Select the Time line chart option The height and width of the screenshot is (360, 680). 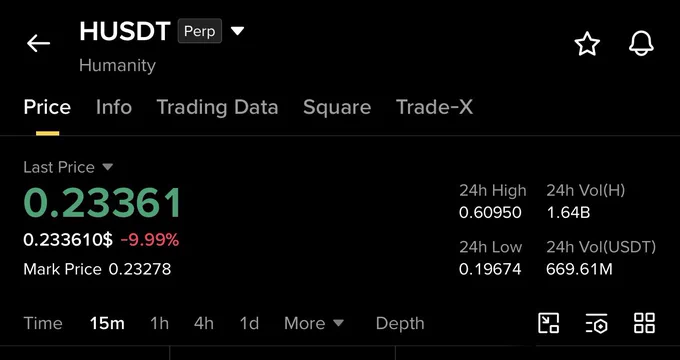[43, 323]
